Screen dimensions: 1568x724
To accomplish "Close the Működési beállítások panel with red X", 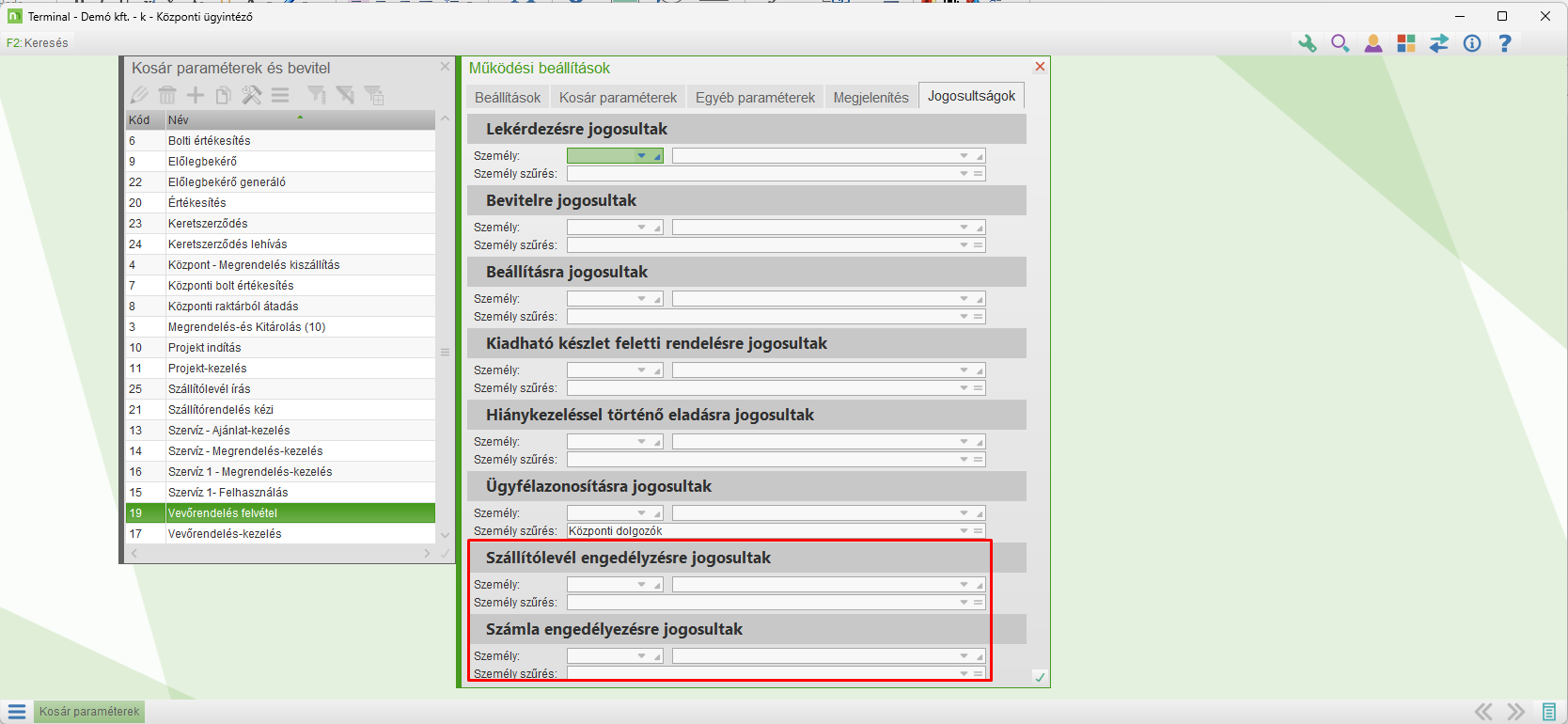I will point(1040,67).
